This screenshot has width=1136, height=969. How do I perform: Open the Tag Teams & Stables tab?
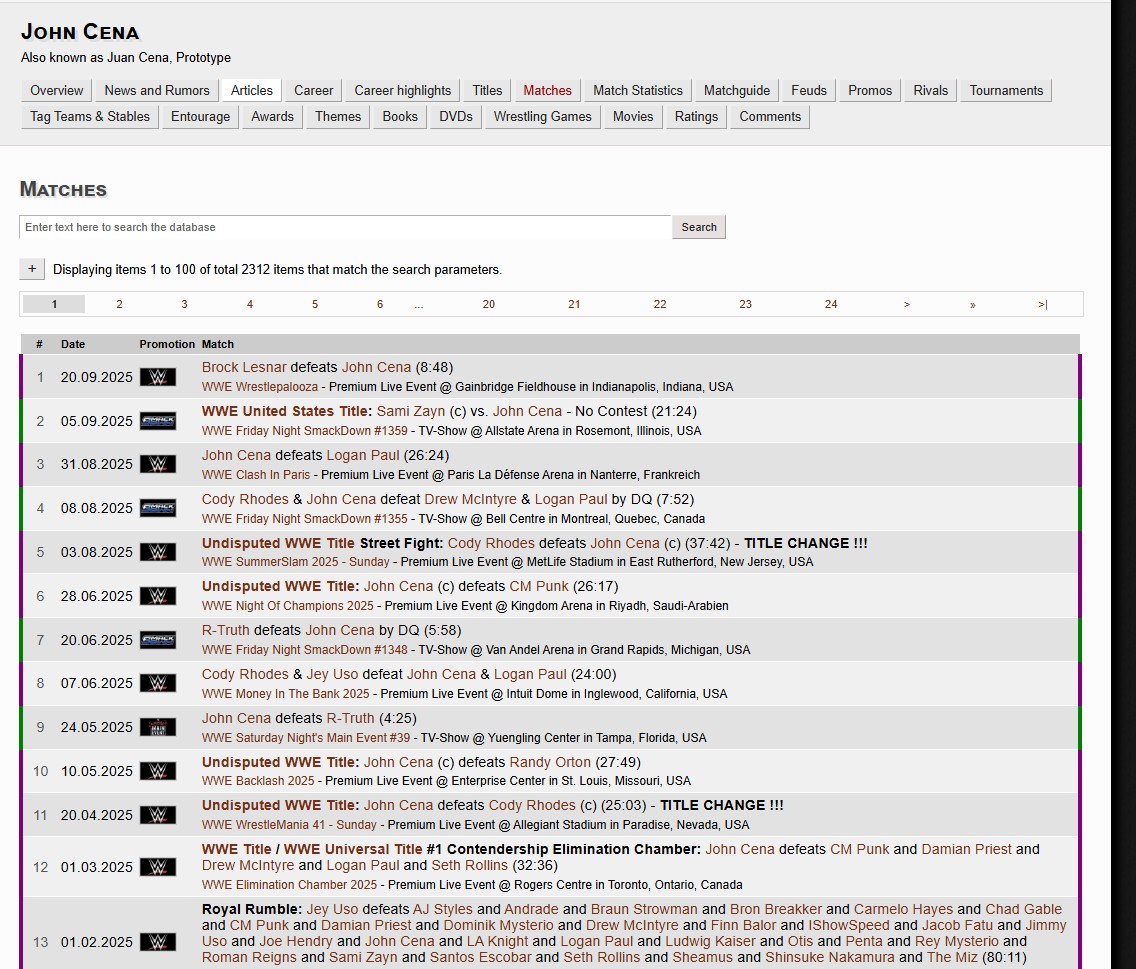90,117
